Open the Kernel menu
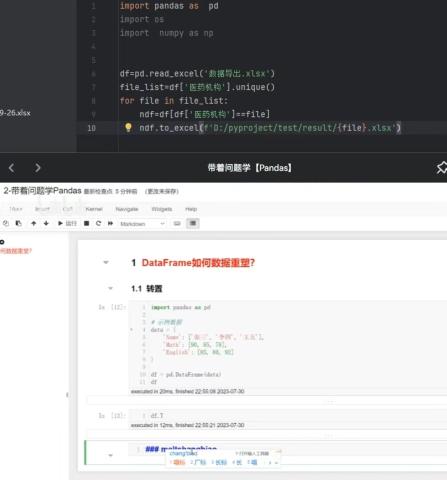The height and width of the screenshot is (480, 447). click(x=94, y=209)
